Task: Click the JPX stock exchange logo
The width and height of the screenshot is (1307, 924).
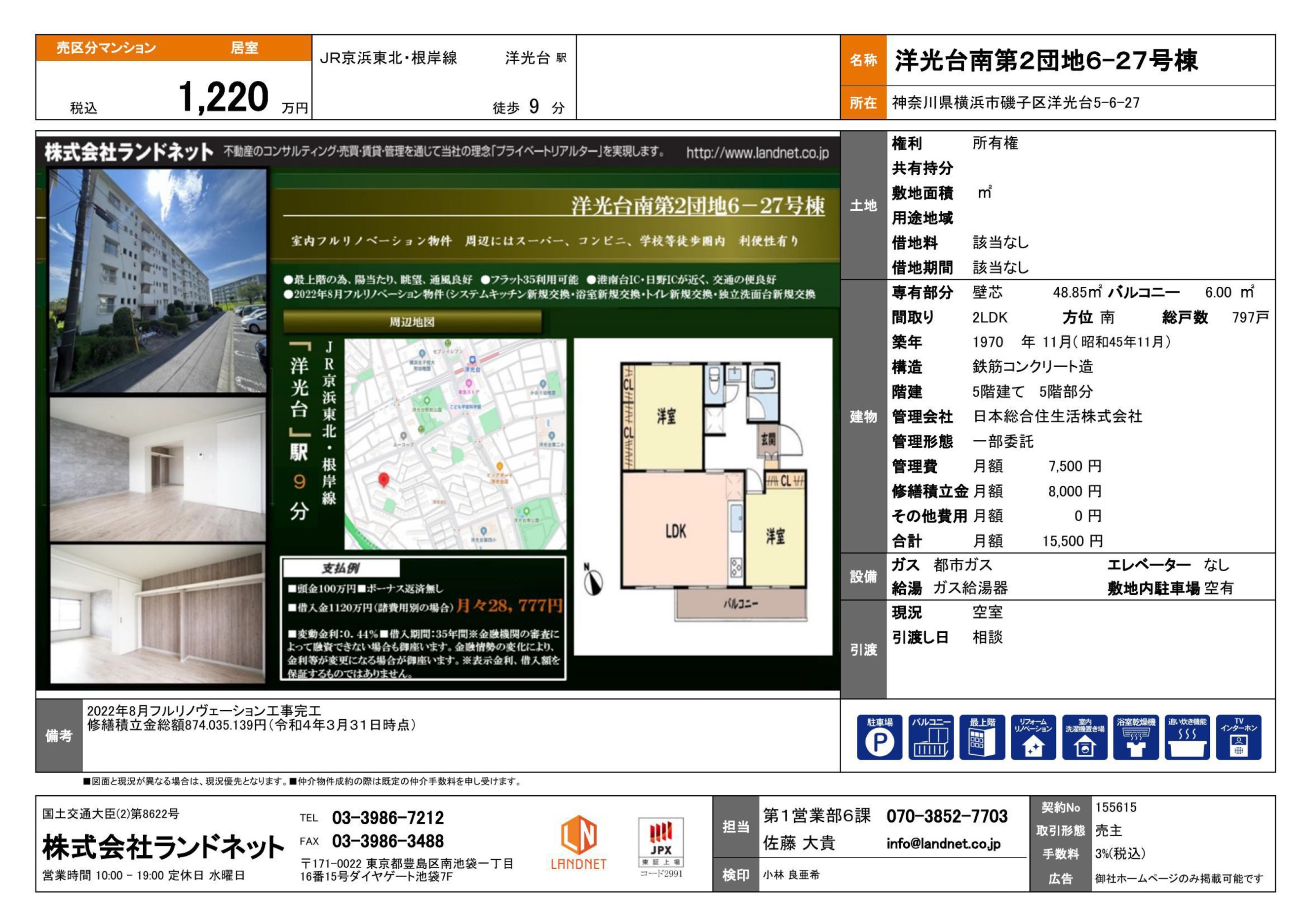Action: pyautogui.click(x=660, y=842)
